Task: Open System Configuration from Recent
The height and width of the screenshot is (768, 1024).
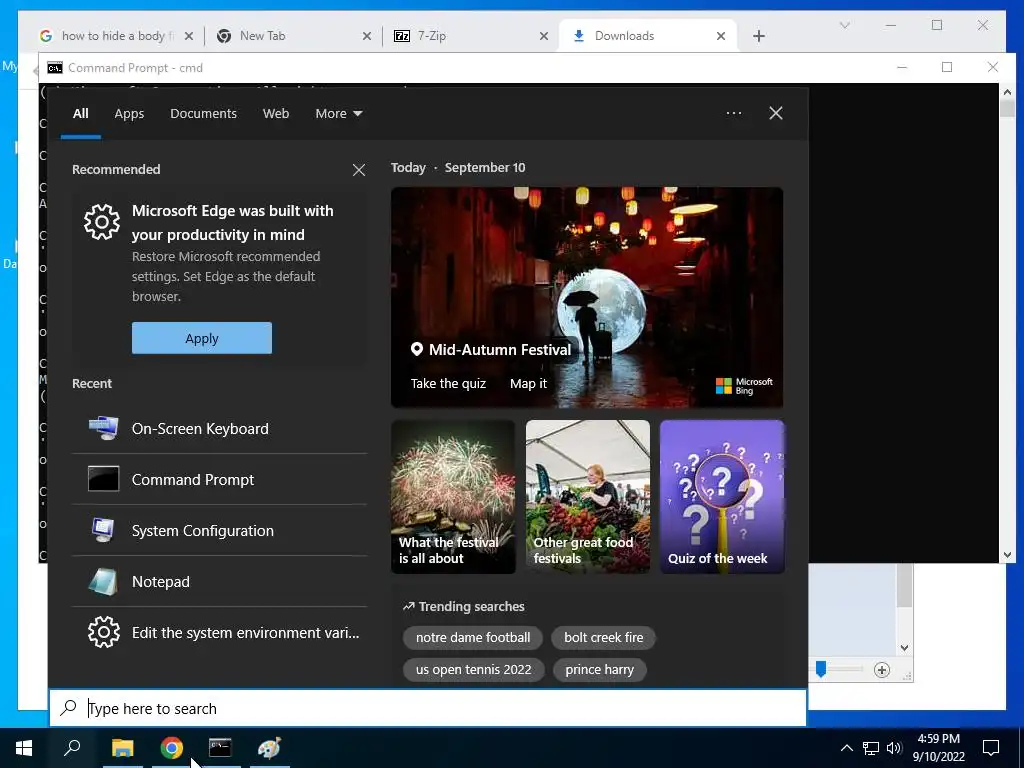Action: tap(219, 530)
